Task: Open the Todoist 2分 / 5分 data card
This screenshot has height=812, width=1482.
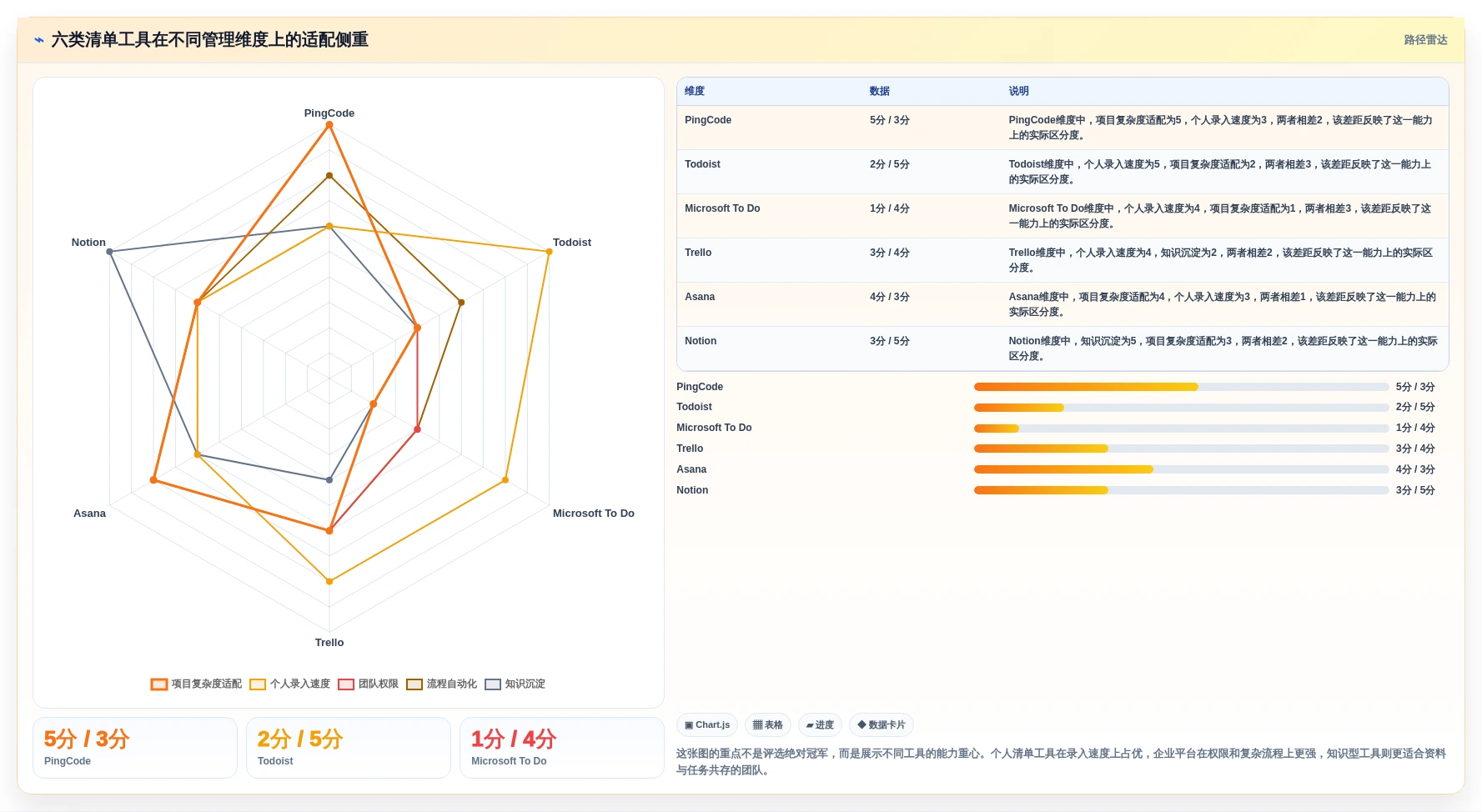Action: pyautogui.click(x=349, y=748)
